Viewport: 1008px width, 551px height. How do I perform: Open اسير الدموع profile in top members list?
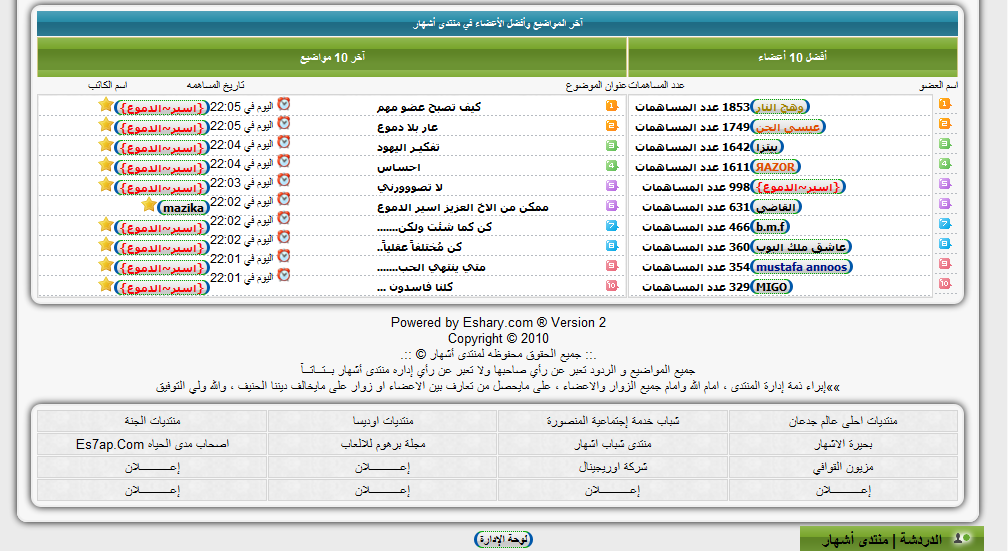point(798,186)
